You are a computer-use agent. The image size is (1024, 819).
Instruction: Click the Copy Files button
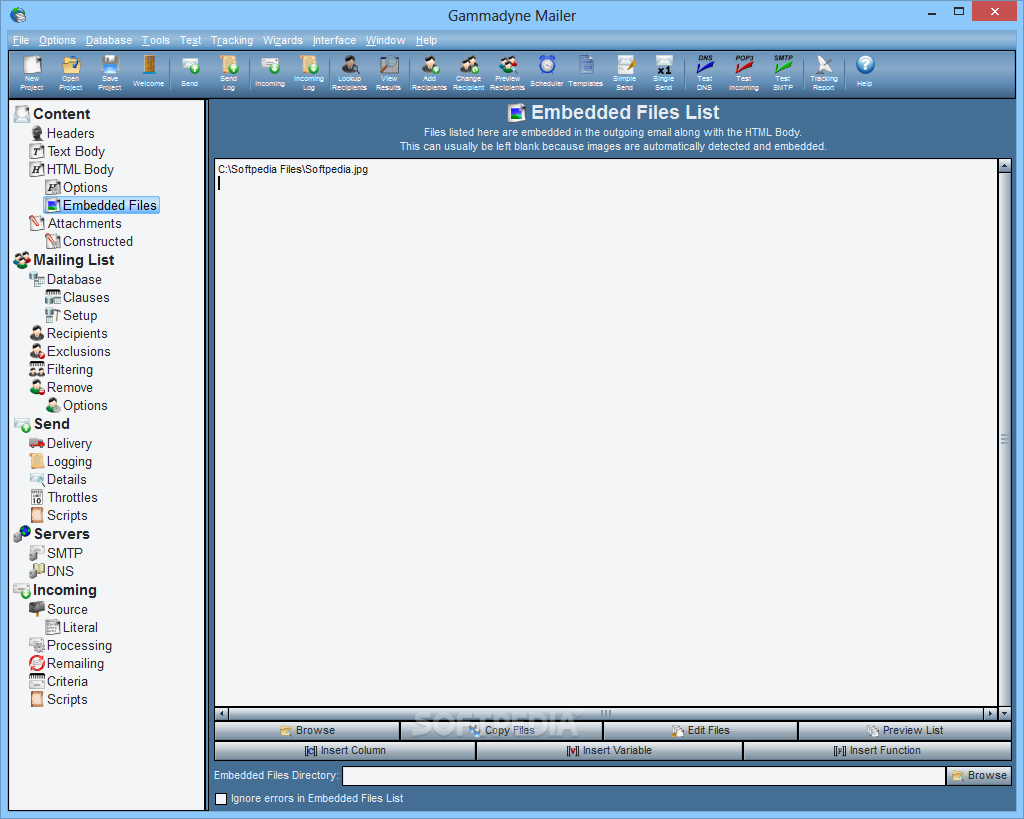point(502,730)
